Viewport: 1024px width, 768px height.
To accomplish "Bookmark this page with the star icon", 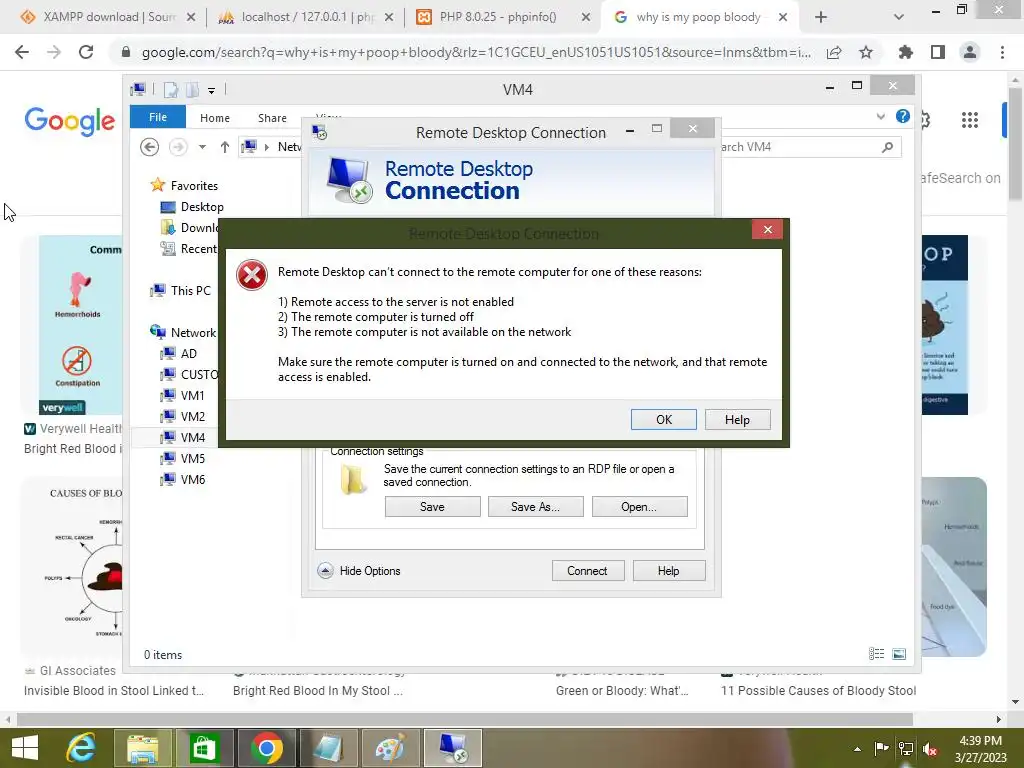I will [866, 52].
